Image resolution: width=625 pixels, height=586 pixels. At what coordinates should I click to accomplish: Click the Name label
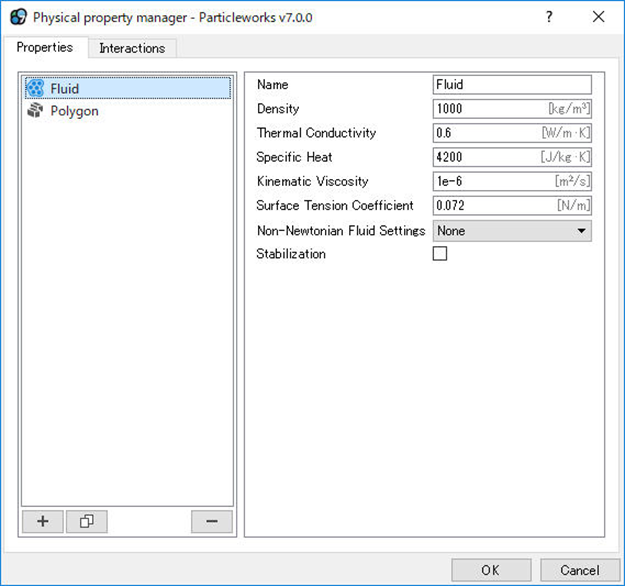(273, 85)
